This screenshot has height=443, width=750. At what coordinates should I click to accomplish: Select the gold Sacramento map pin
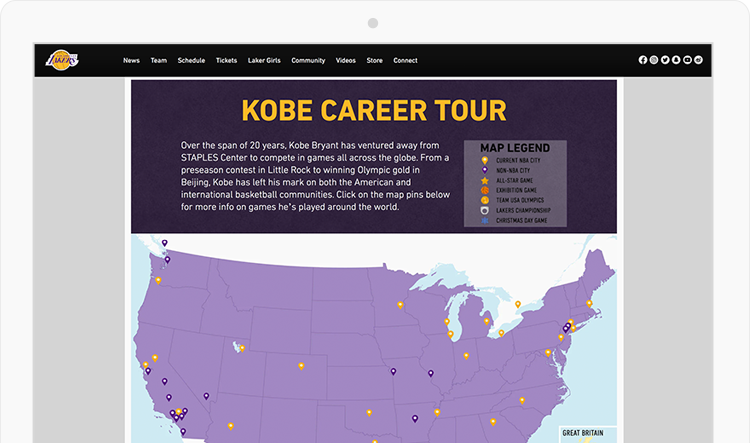[x=154, y=358]
